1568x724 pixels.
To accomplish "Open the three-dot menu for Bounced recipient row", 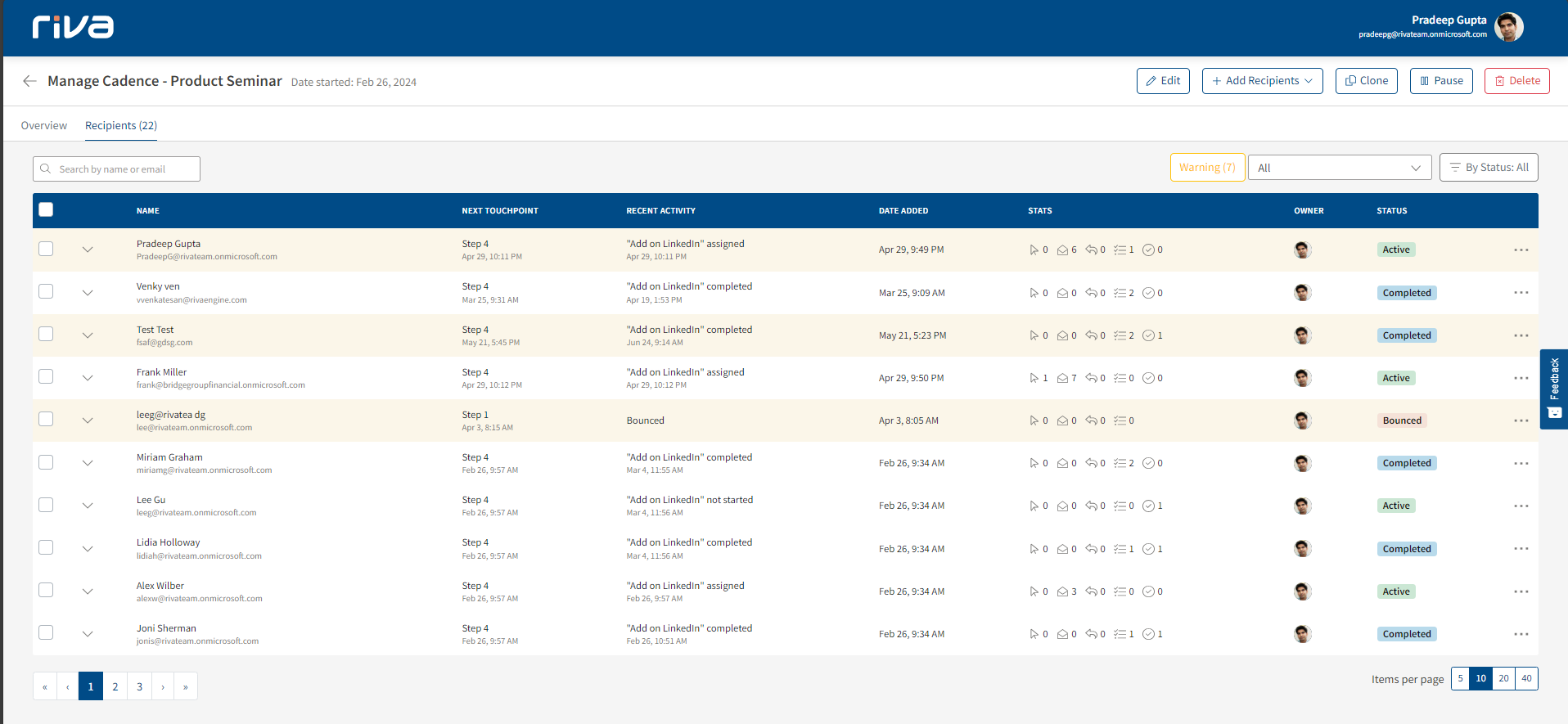I will (1521, 420).
